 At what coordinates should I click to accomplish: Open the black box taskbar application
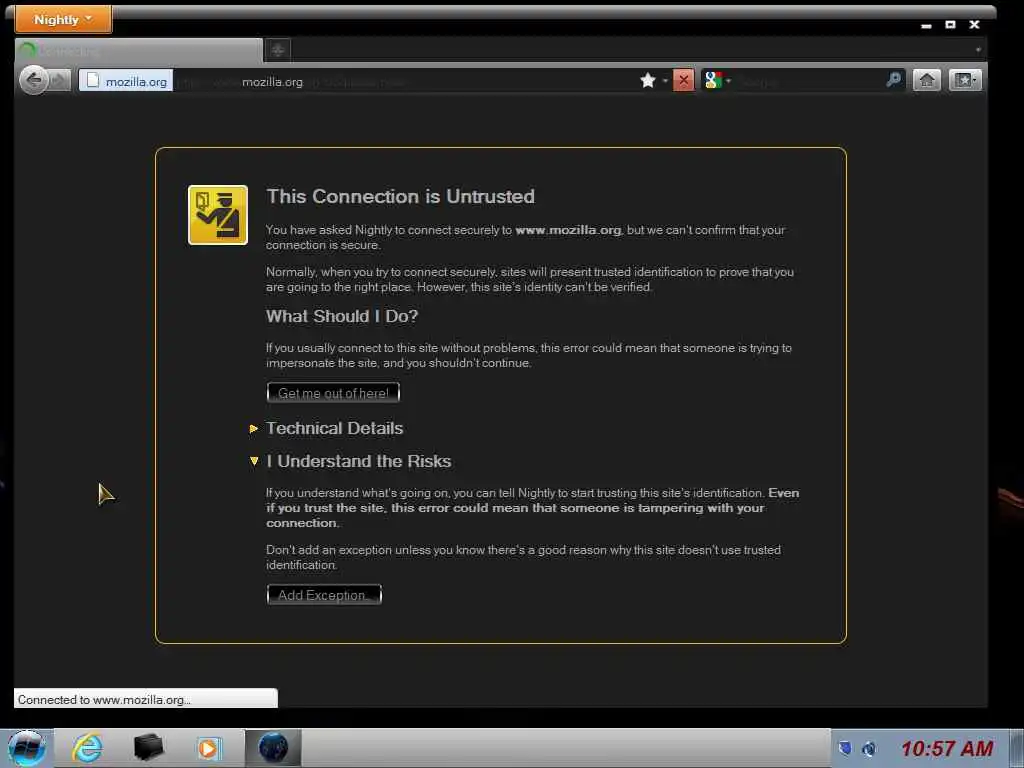pos(148,748)
